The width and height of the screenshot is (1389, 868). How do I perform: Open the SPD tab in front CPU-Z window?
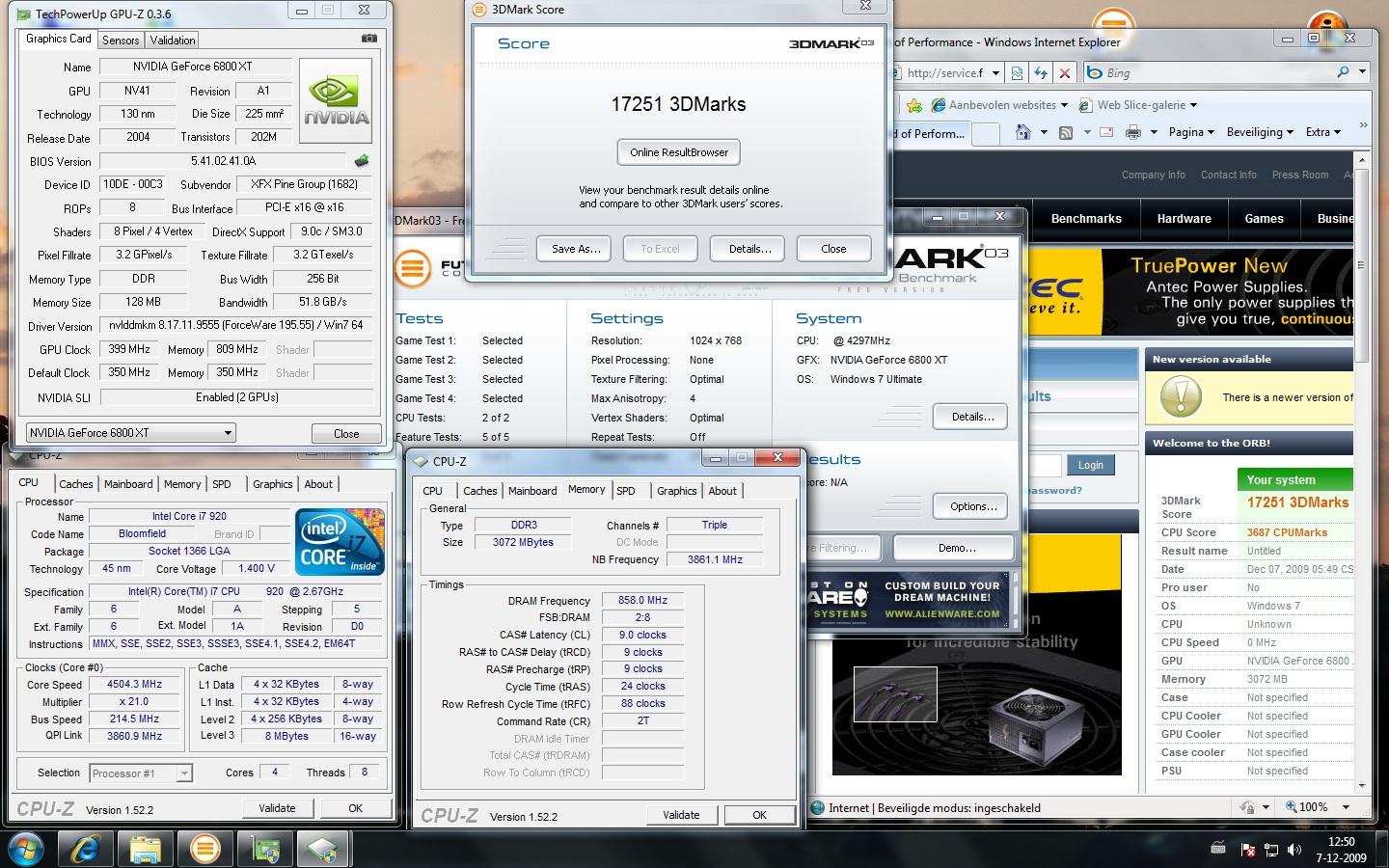tap(626, 491)
